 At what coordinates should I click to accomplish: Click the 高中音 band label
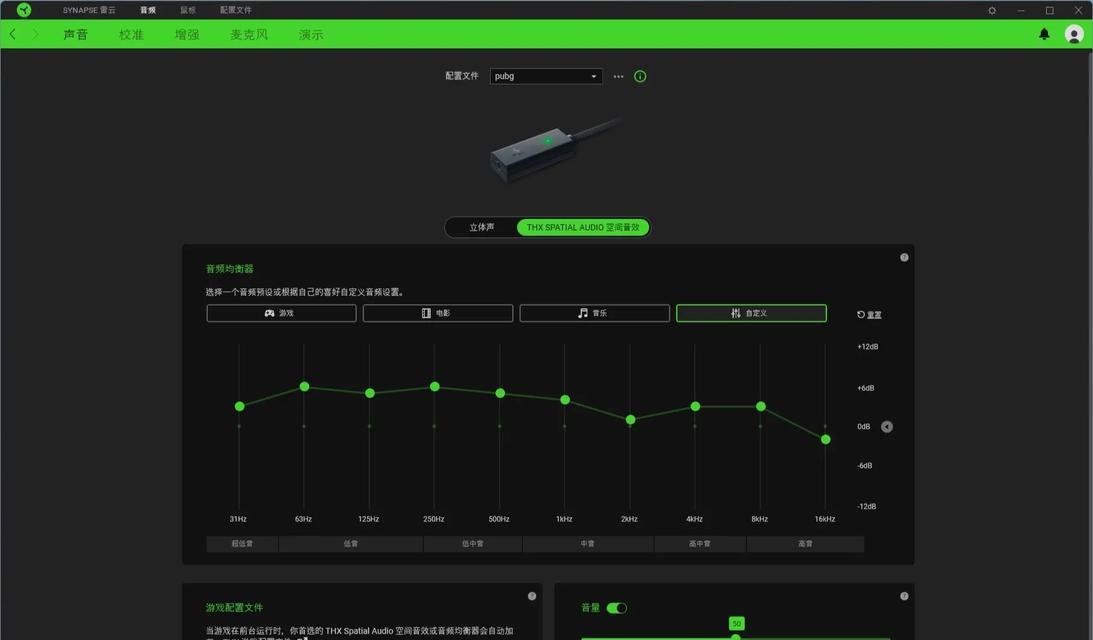point(700,544)
